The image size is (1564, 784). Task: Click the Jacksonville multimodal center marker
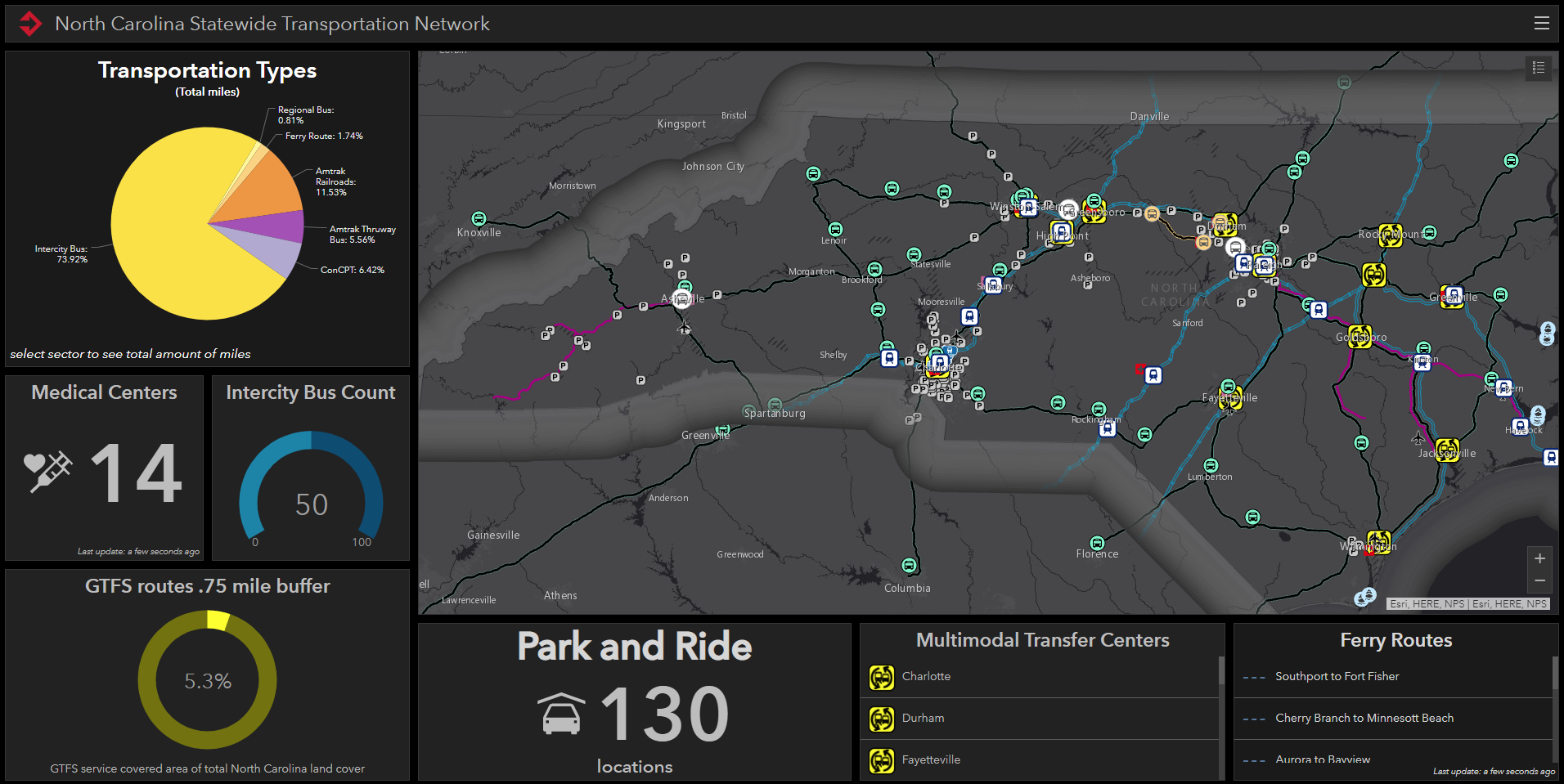[x=1447, y=450]
